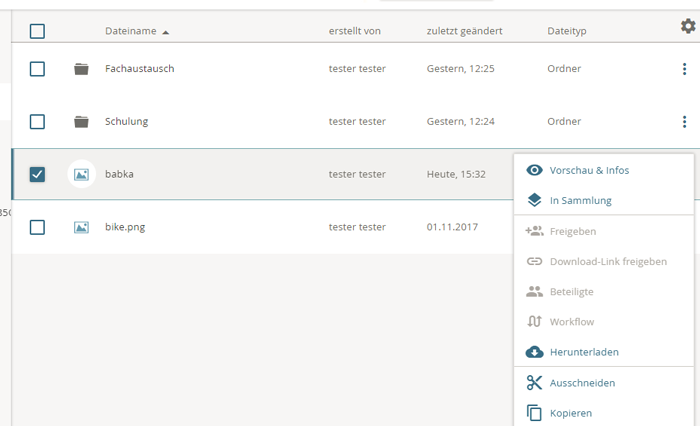Screen dimensions: 700x426
Task: Click the babka image thumbnail icon
Action: 81,174
